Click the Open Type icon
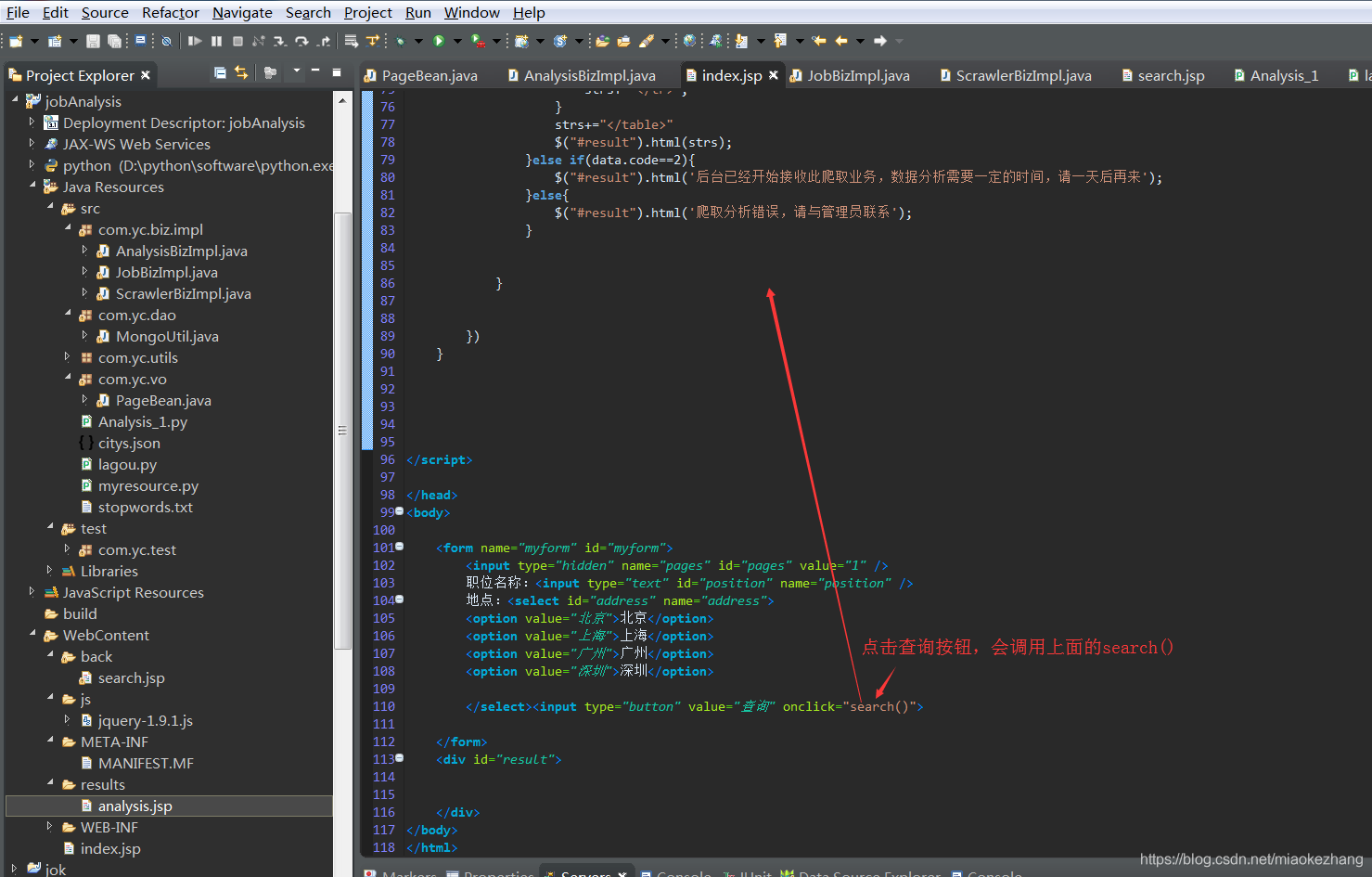 tap(602, 41)
